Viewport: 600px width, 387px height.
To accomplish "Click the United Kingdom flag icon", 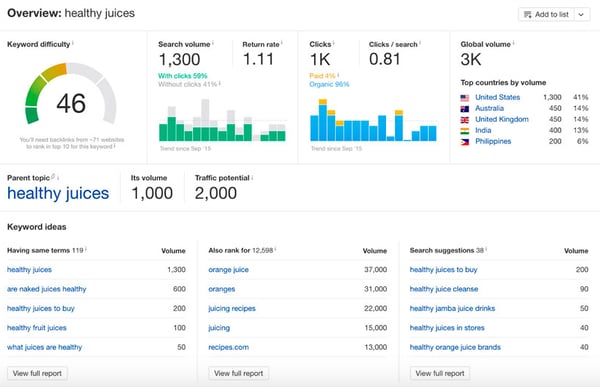I will (x=465, y=120).
